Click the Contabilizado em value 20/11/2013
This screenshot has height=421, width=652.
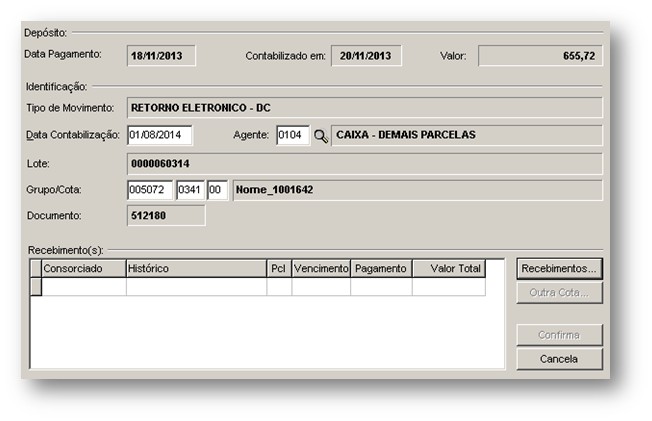[366, 56]
